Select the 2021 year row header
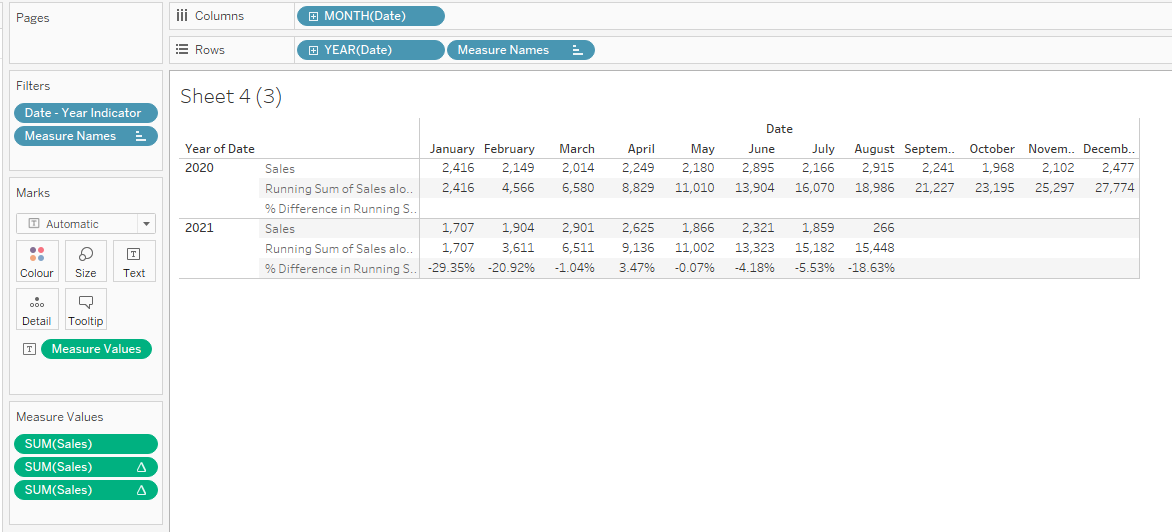The image size is (1172, 532). (200, 228)
